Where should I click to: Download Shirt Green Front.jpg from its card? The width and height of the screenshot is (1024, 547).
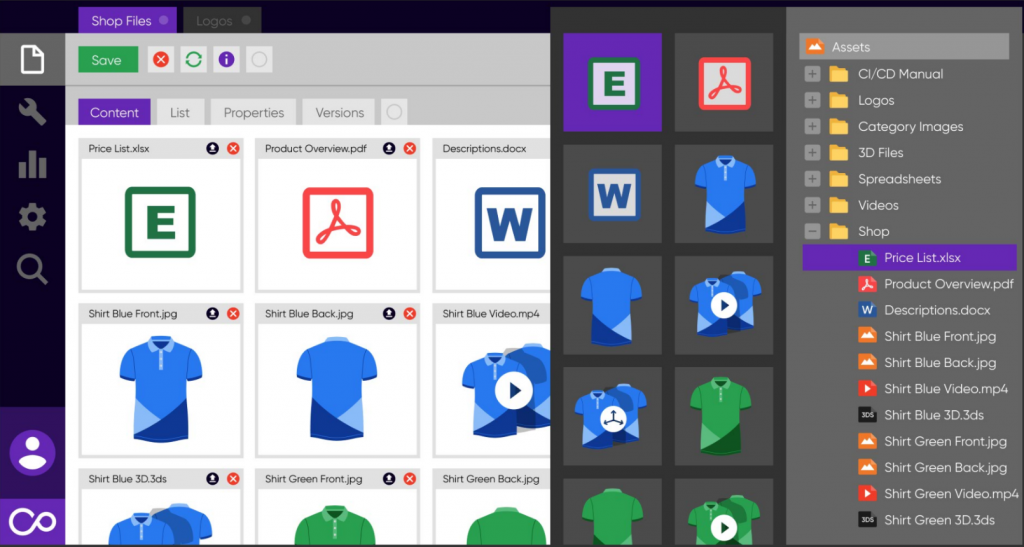(x=389, y=479)
